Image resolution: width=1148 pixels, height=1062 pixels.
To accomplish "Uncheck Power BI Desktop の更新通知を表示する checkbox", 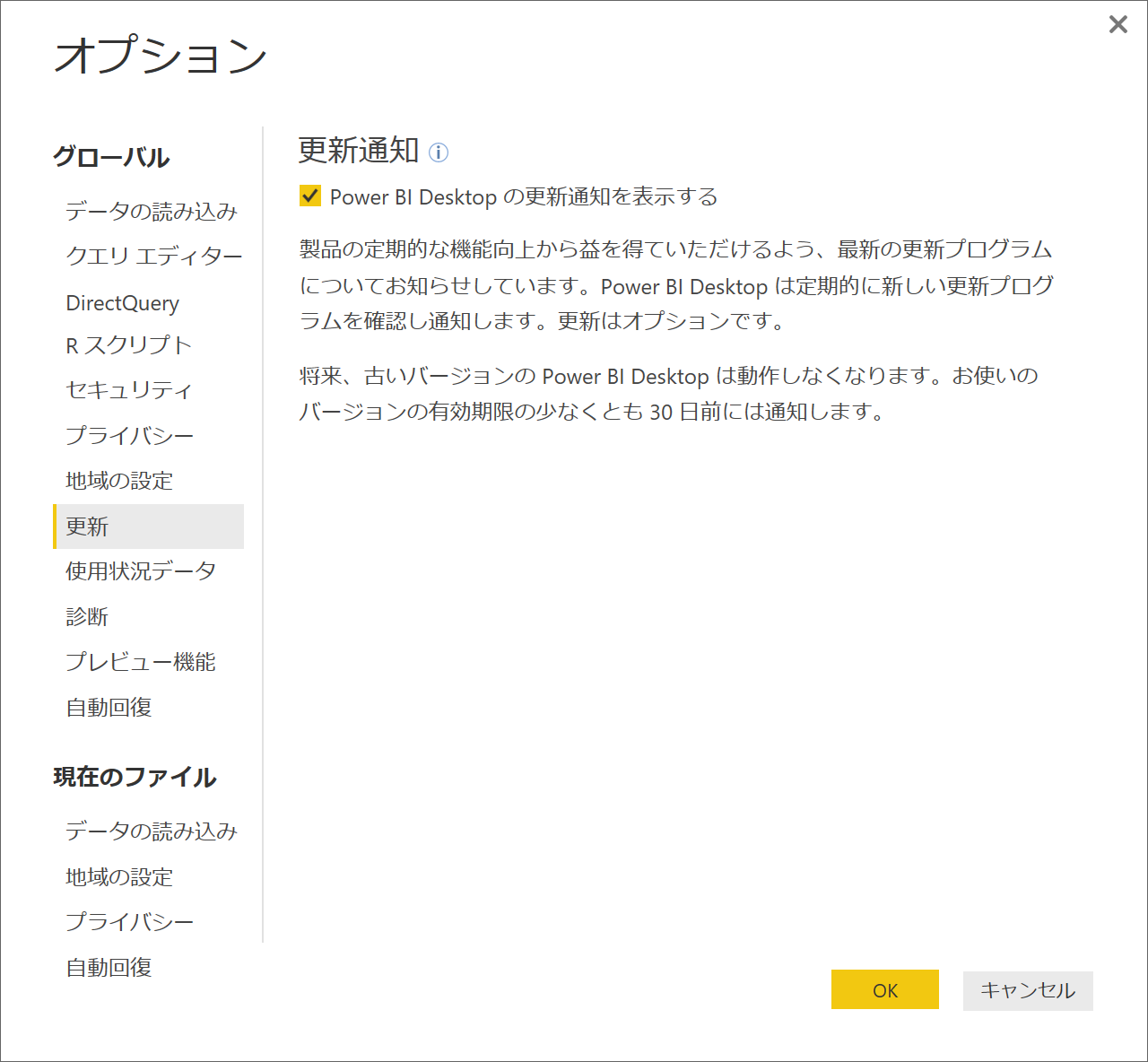I will tap(310, 196).
